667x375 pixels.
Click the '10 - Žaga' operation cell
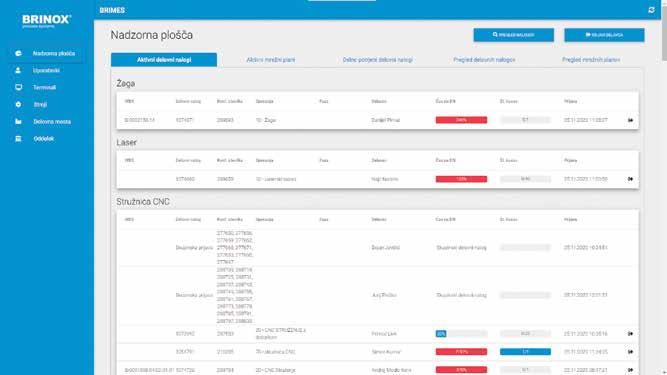pos(266,120)
